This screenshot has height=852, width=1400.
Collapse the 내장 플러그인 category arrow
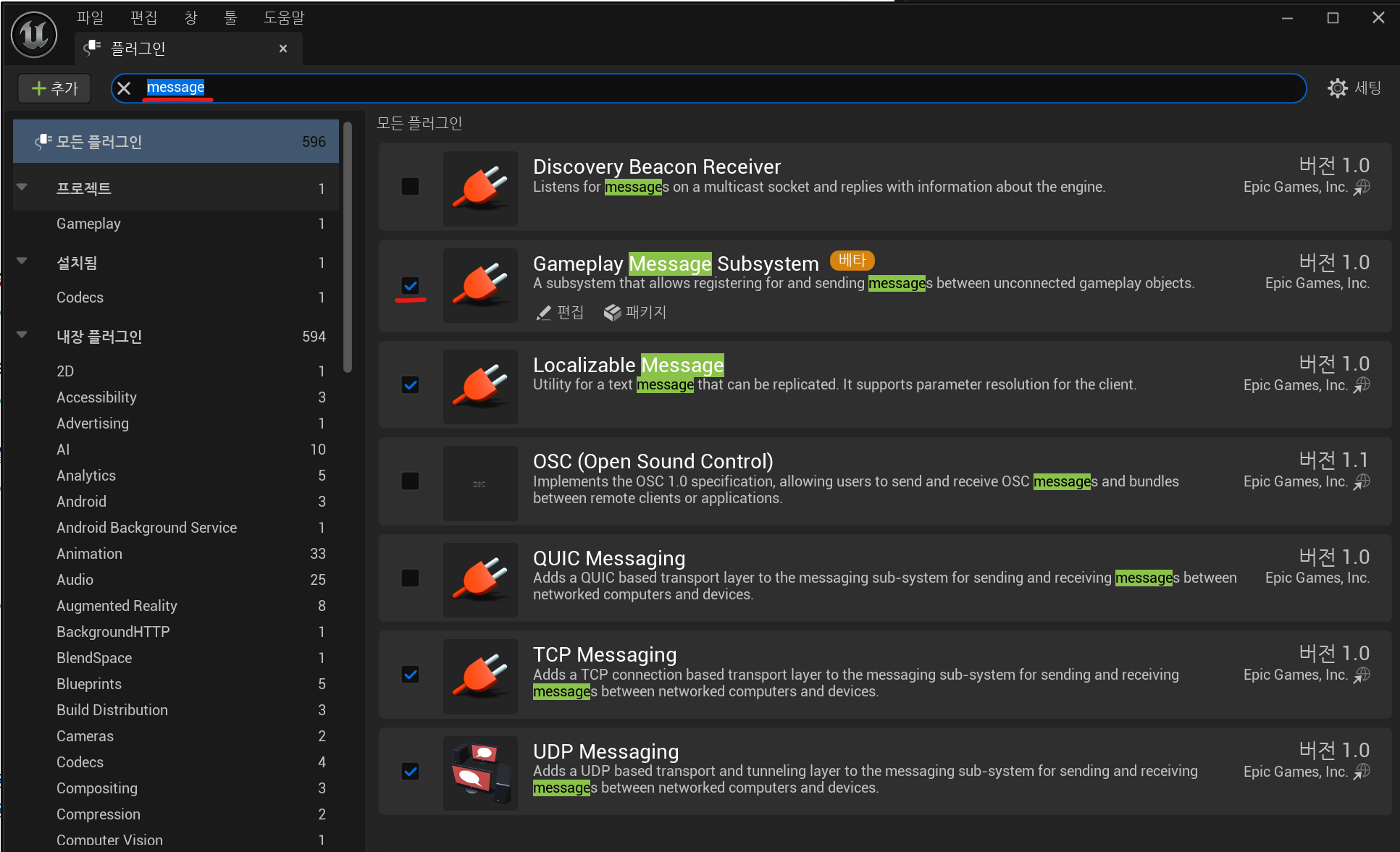click(x=22, y=335)
